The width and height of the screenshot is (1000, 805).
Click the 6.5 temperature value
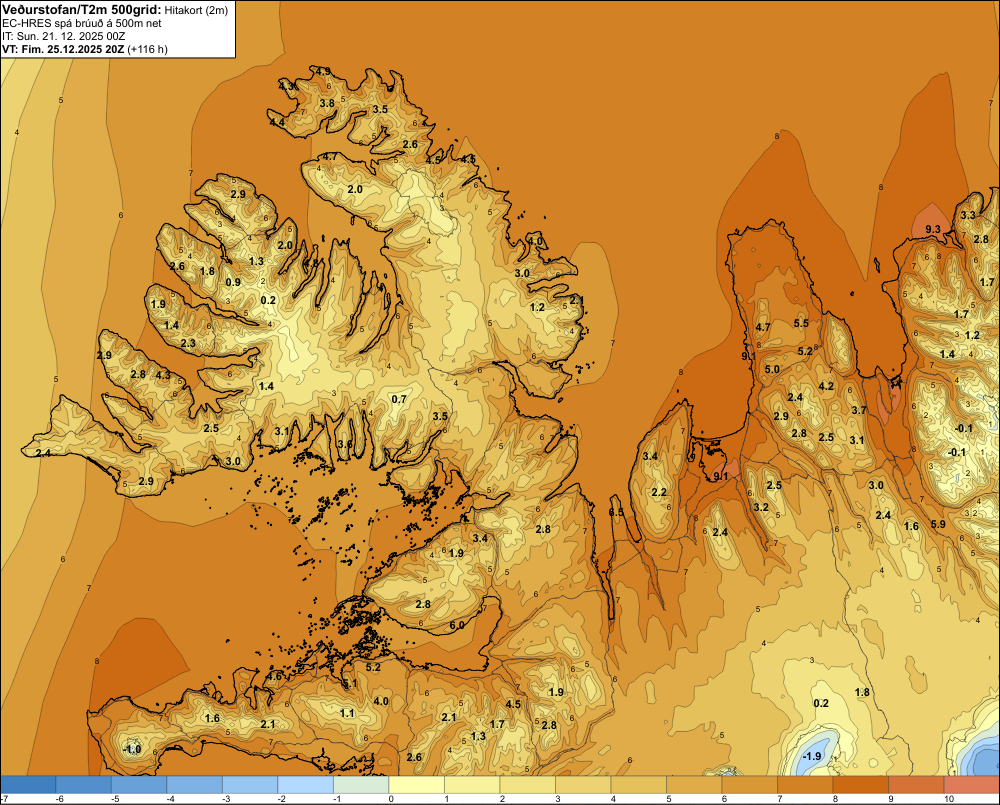click(x=616, y=513)
